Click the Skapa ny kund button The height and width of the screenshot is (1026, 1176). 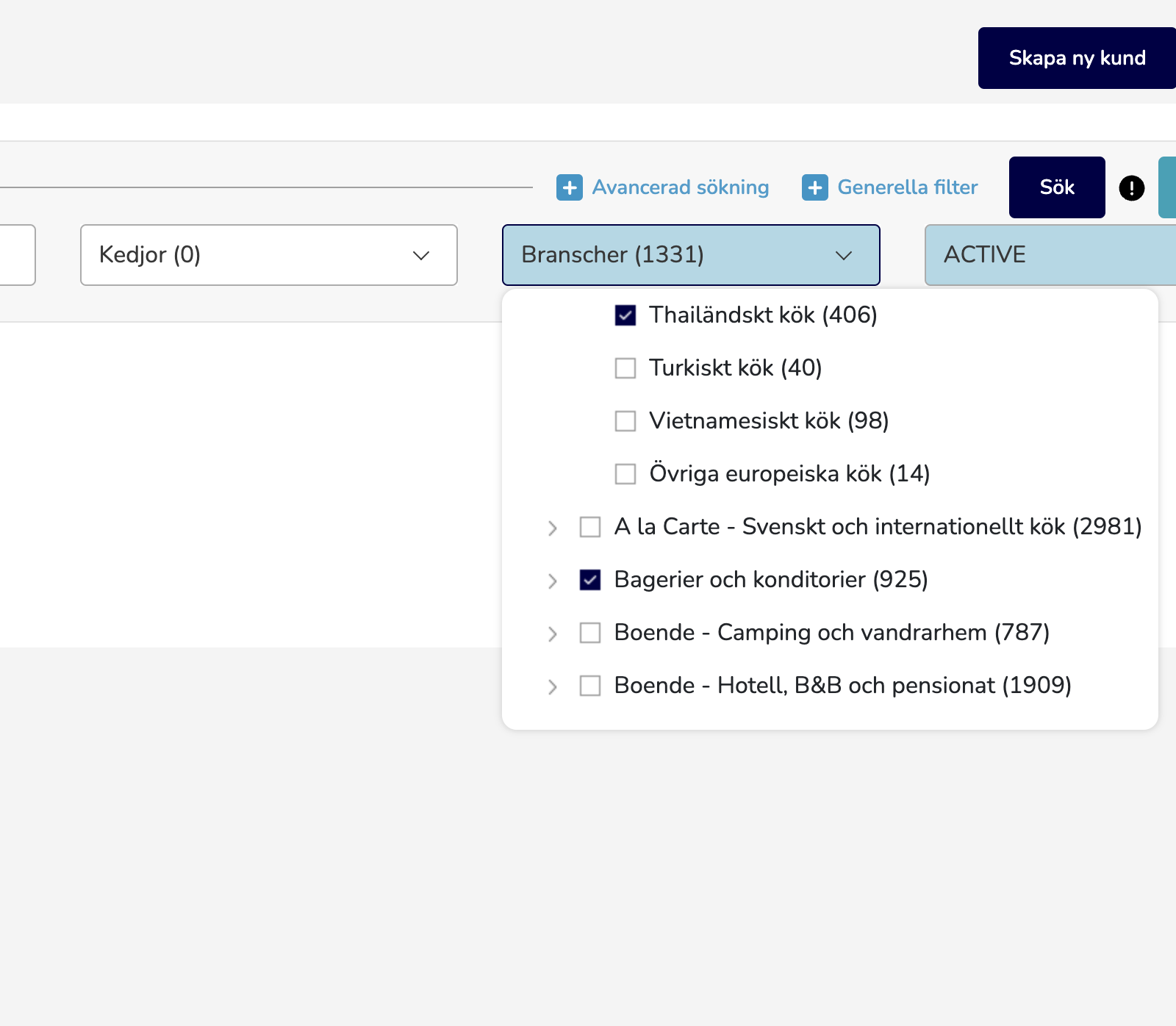[x=1077, y=58]
